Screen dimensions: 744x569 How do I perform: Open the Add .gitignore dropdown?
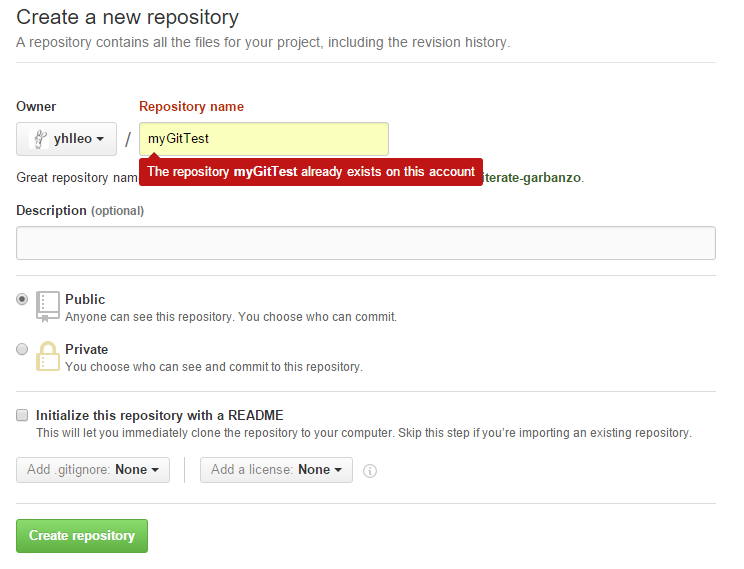93,470
